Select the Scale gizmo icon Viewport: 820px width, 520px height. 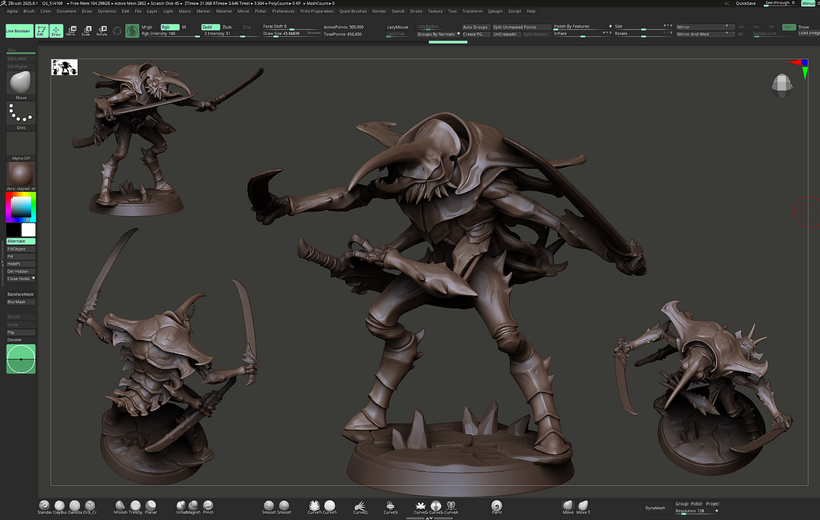[x=86, y=31]
